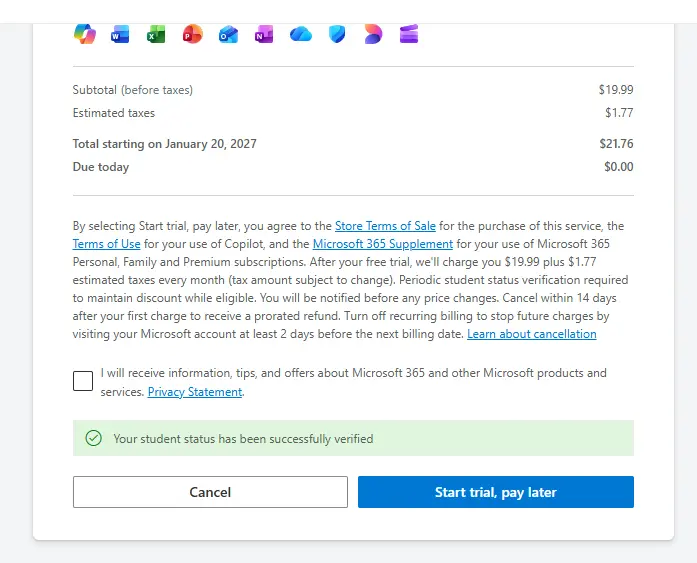Screen dimensions: 697x563
Task: Click the Designer app icon
Action: point(373,34)
